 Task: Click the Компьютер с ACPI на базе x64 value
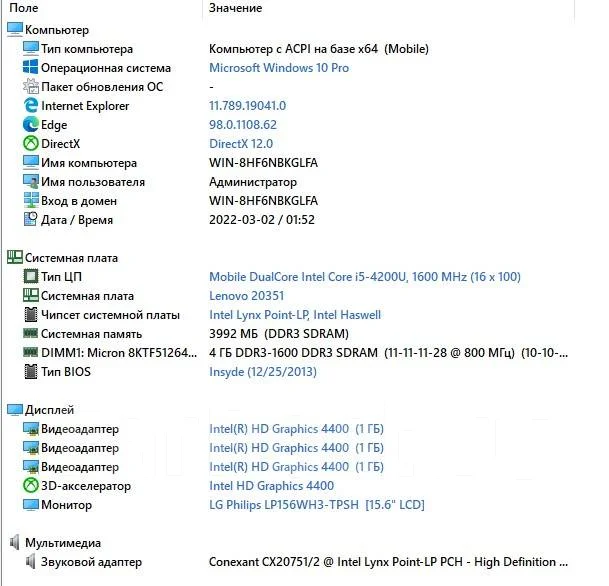pos(318,49)
